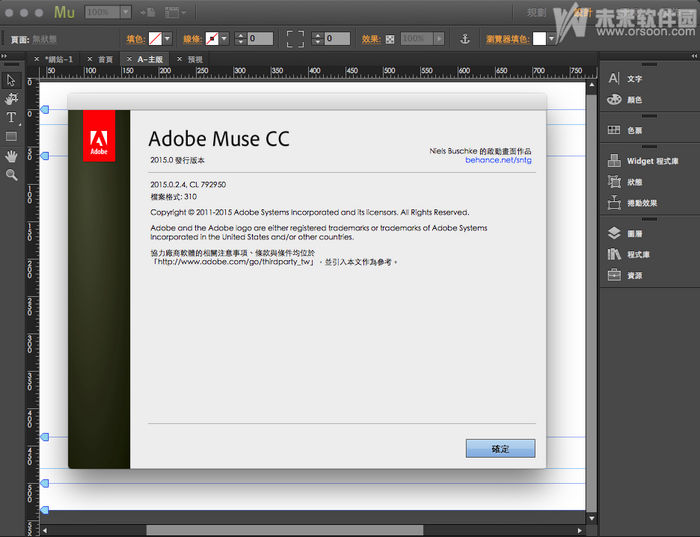The width and height of the screenshot is (700, 537).
Task: Select the Selection arrow tool
Action: coord(11,81)
